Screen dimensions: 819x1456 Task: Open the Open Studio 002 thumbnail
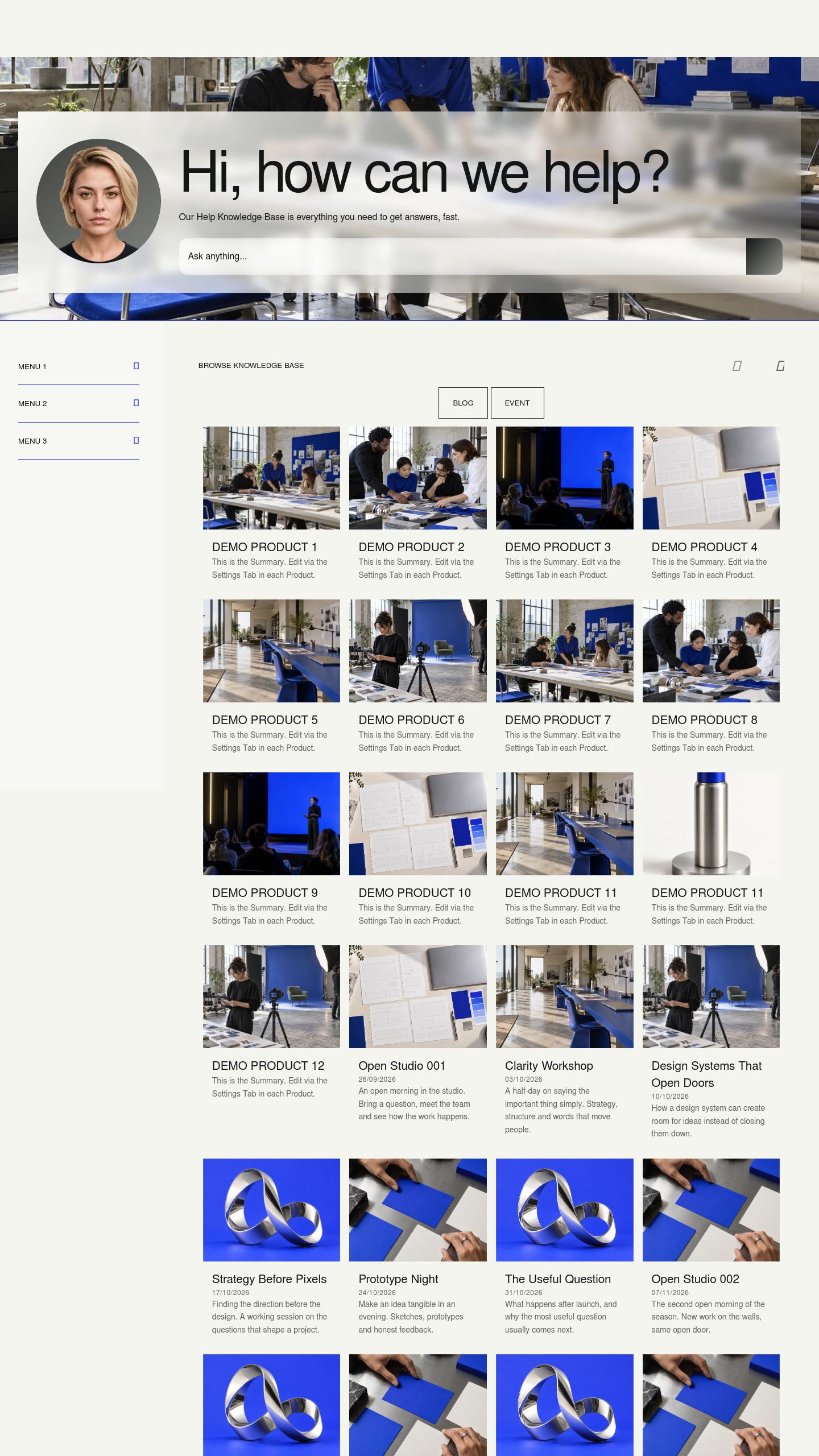[x=711, y=1210]
